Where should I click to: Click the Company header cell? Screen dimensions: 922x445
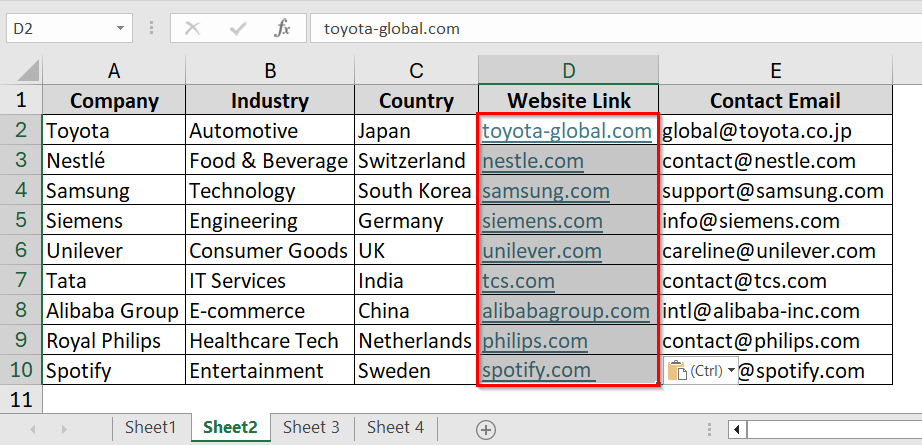pos(114,100)
